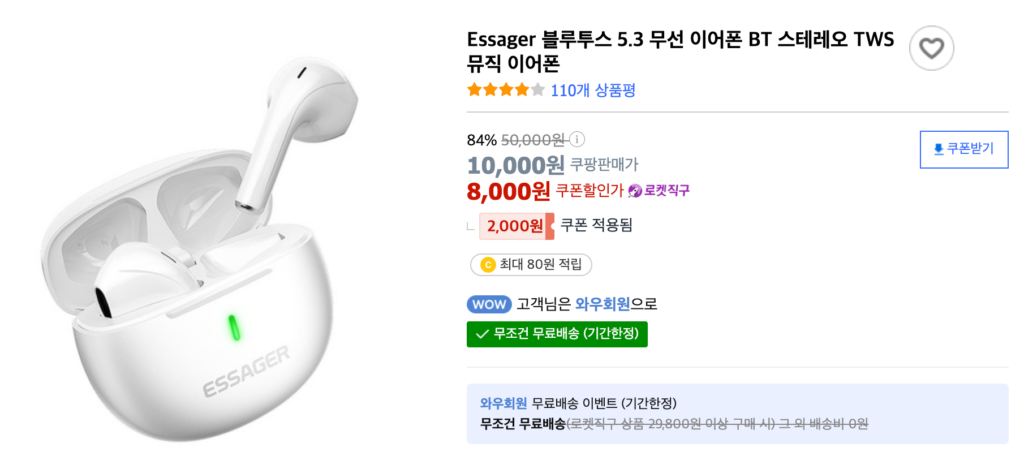Click 와우회원 in the 무료배송 이벤트 banner
The height and width of the screenshot is (456, 1024).
(x=503, y=403)
